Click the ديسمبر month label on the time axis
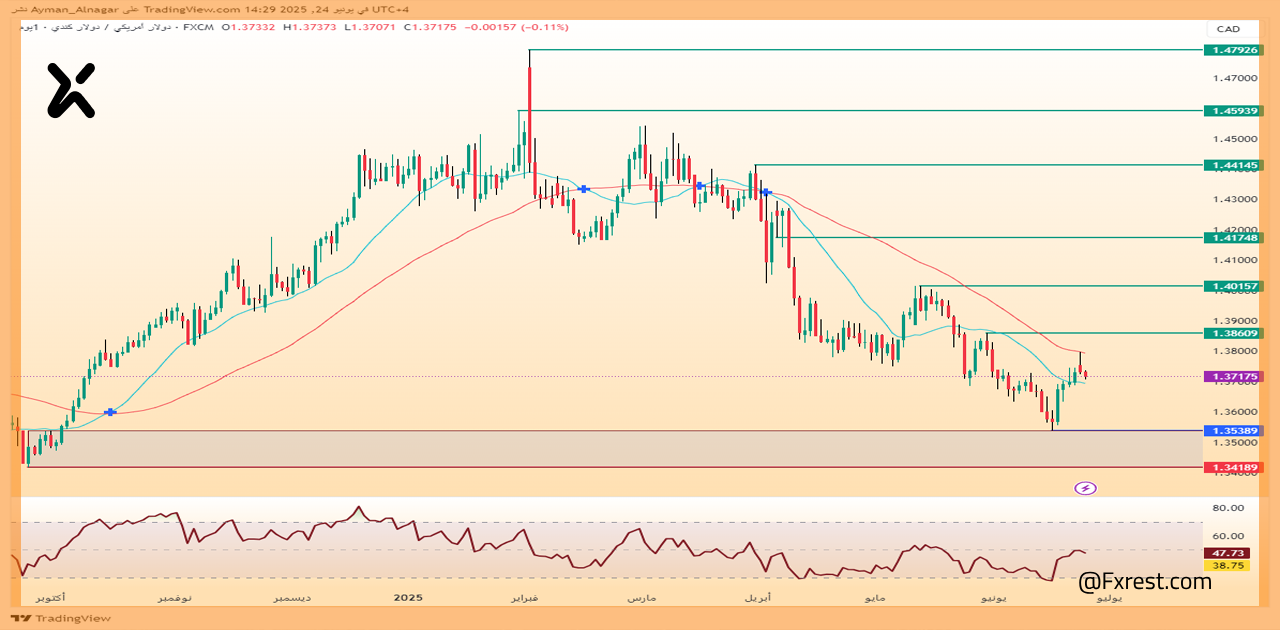1280x630 pixels. [x=293, y=598]
